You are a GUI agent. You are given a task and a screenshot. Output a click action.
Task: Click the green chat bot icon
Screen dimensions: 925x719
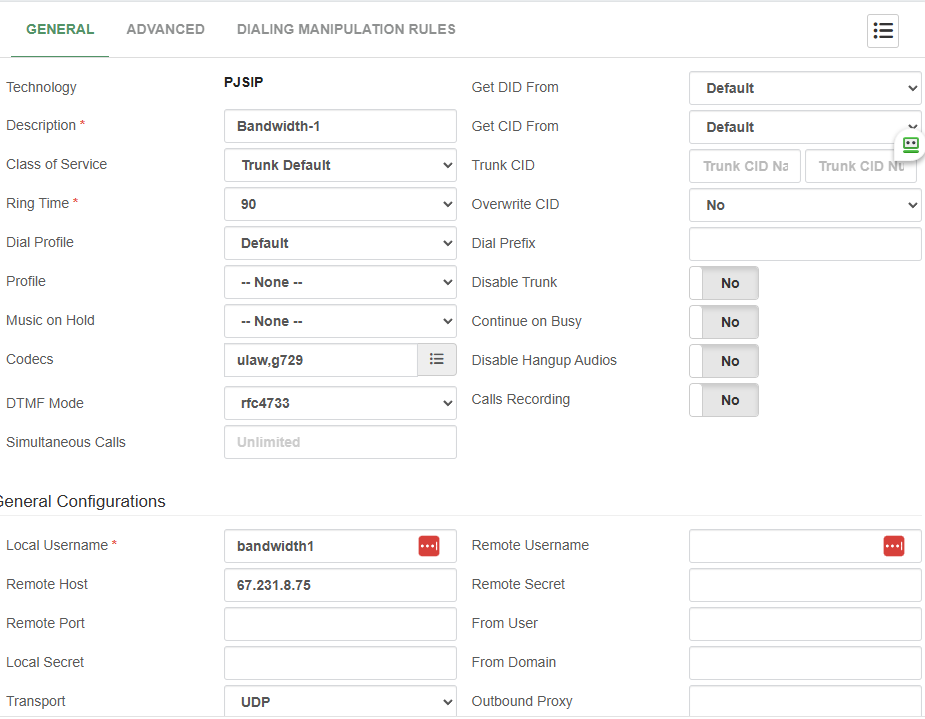pos(910,145)
